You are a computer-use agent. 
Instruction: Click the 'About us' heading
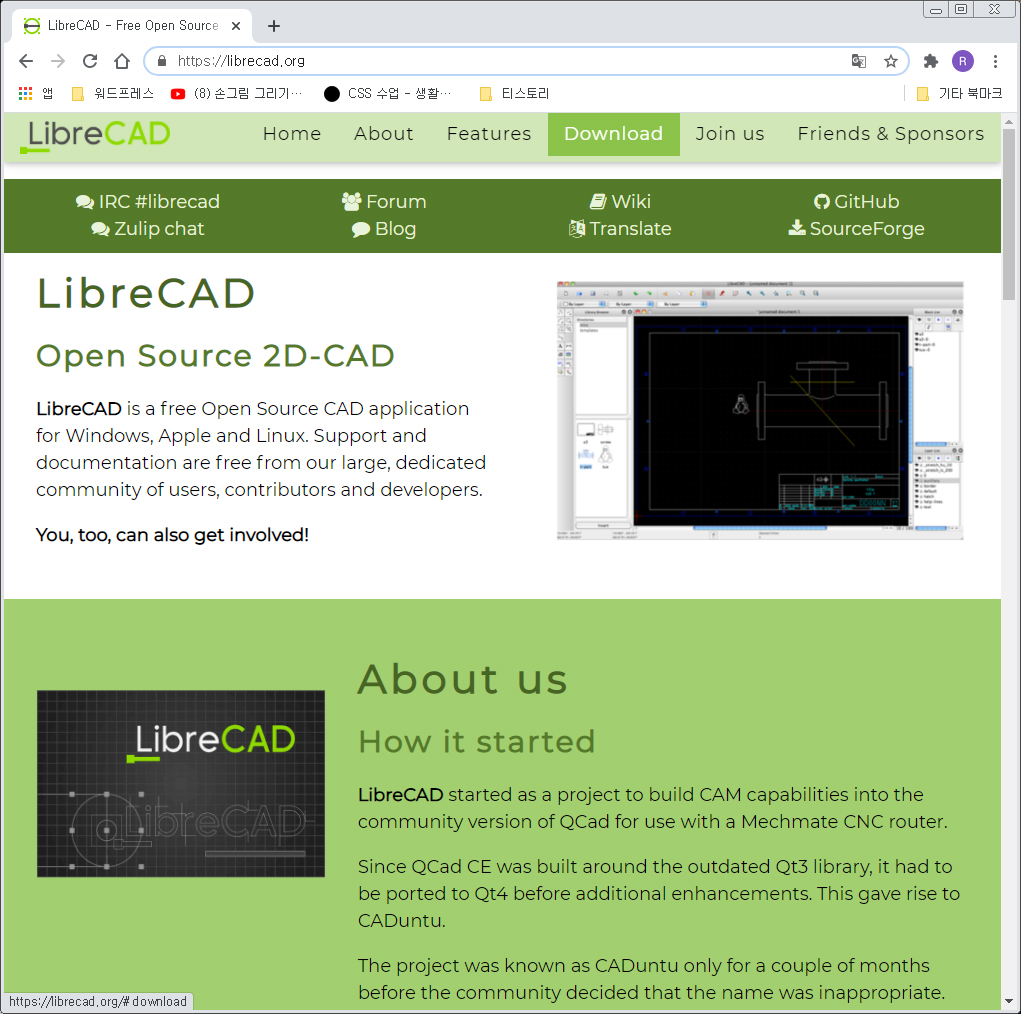(463, 679)
